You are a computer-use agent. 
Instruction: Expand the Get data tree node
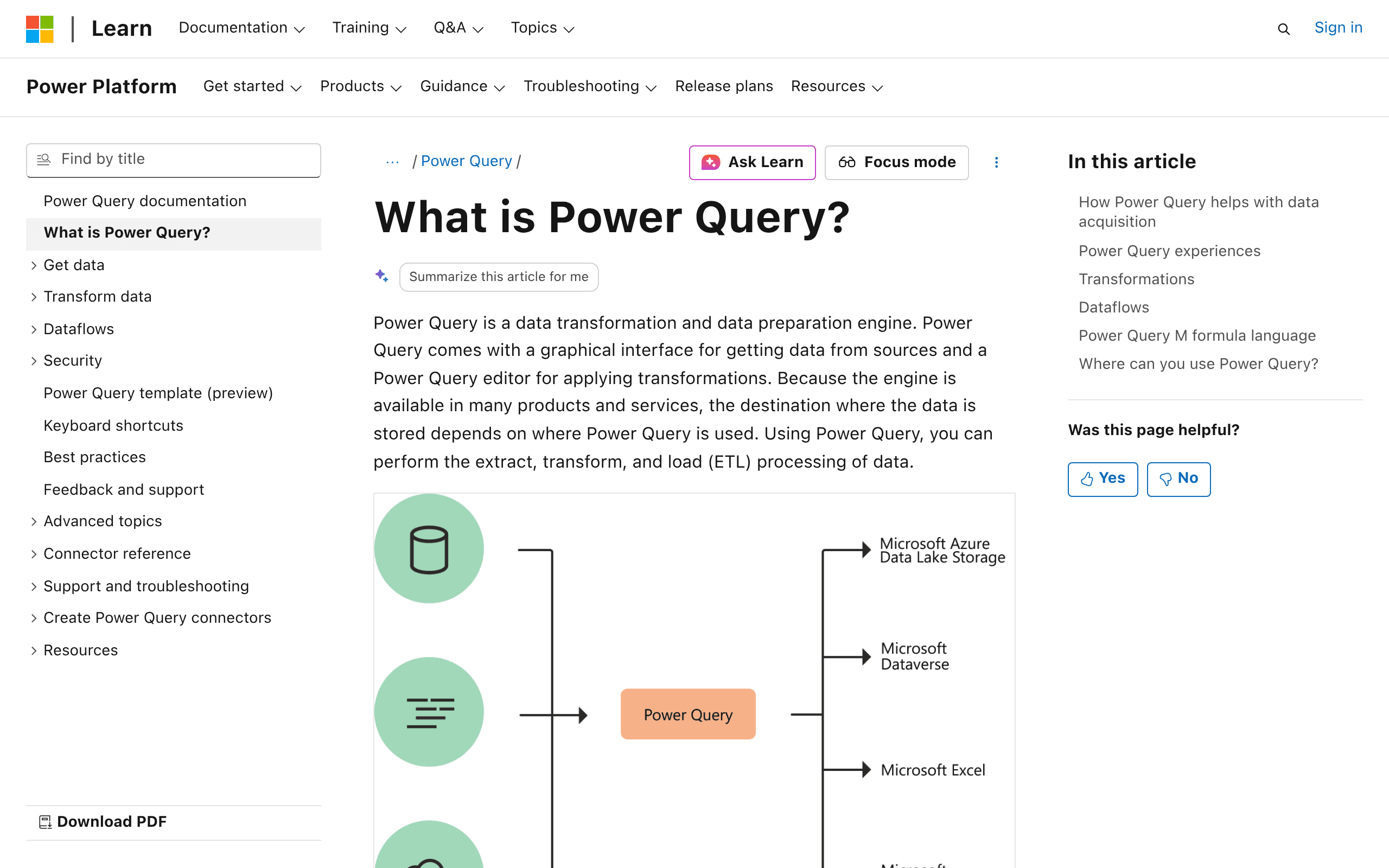(x=34, y=265)
